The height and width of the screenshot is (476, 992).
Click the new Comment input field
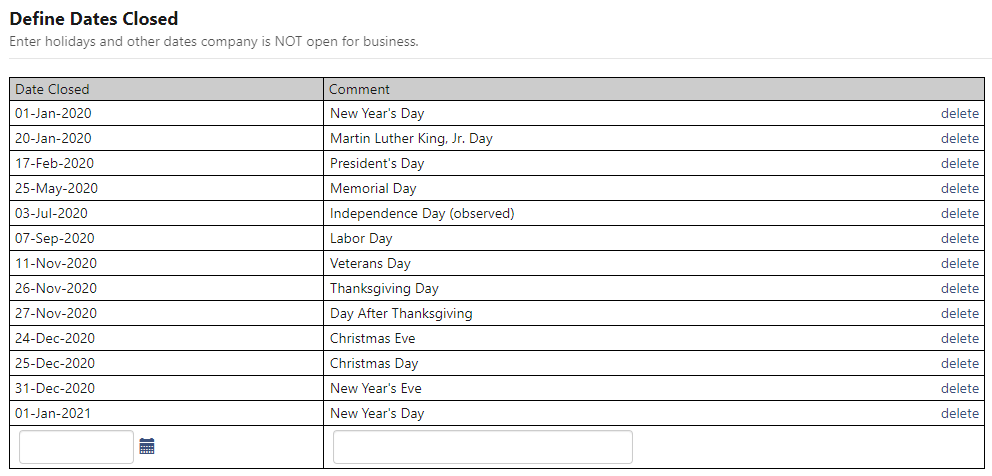[x=482, y=447]
